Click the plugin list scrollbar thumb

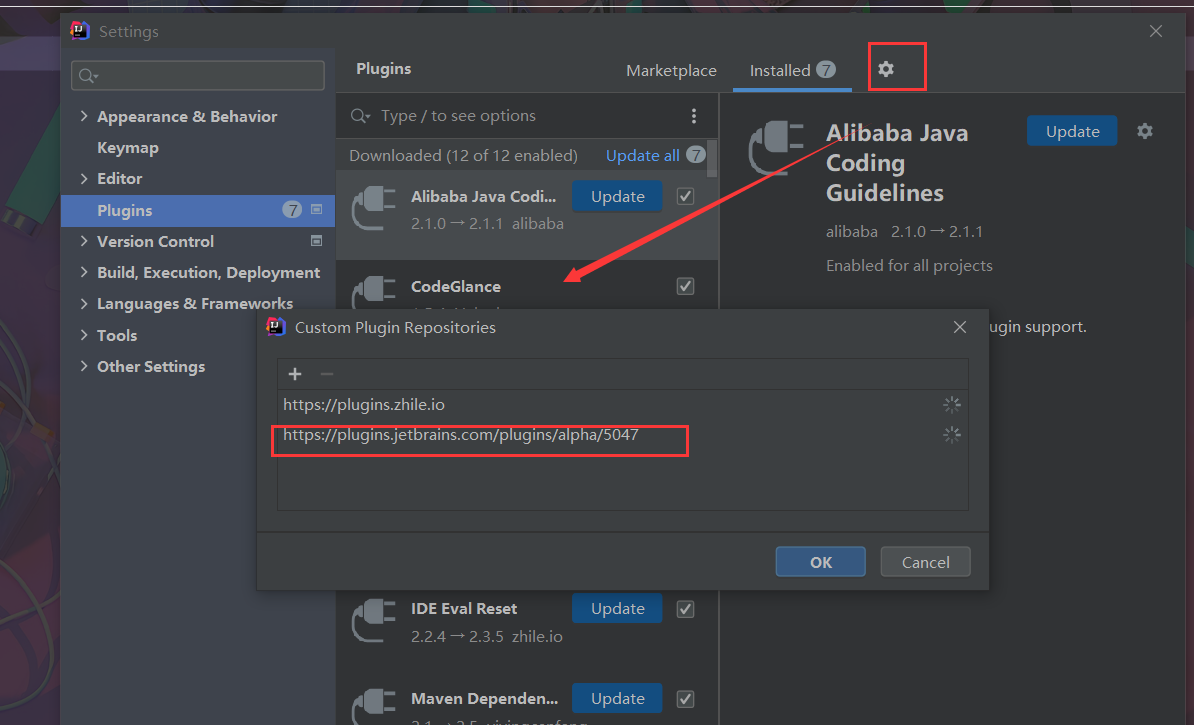click(712, 158)
